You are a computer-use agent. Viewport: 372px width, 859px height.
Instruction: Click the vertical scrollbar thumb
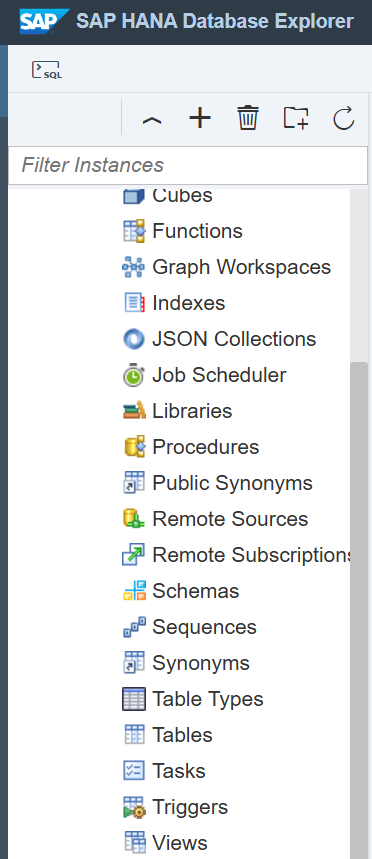coord(359,610)
